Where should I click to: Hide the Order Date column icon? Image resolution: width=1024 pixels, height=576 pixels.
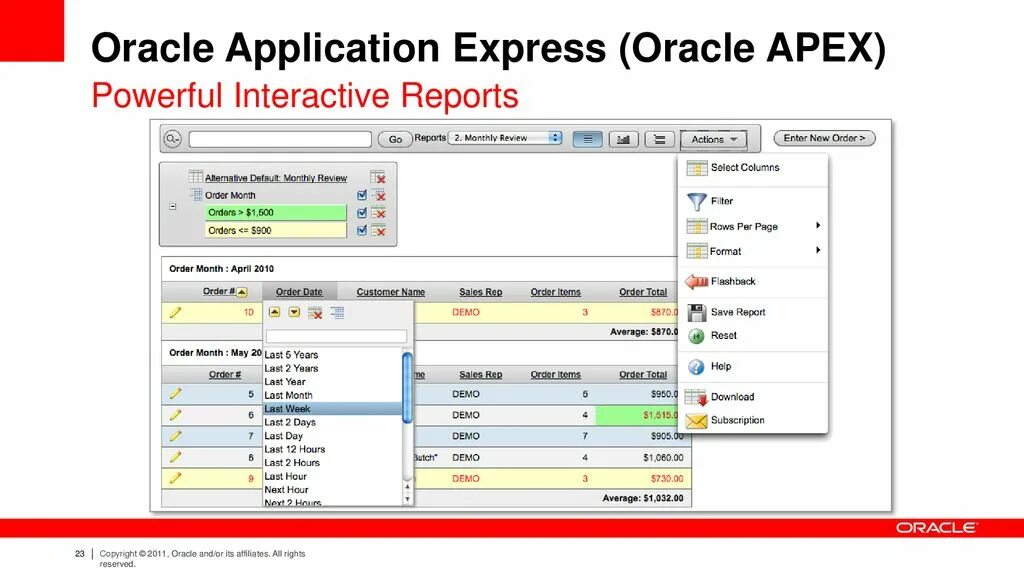click(315, 313)
